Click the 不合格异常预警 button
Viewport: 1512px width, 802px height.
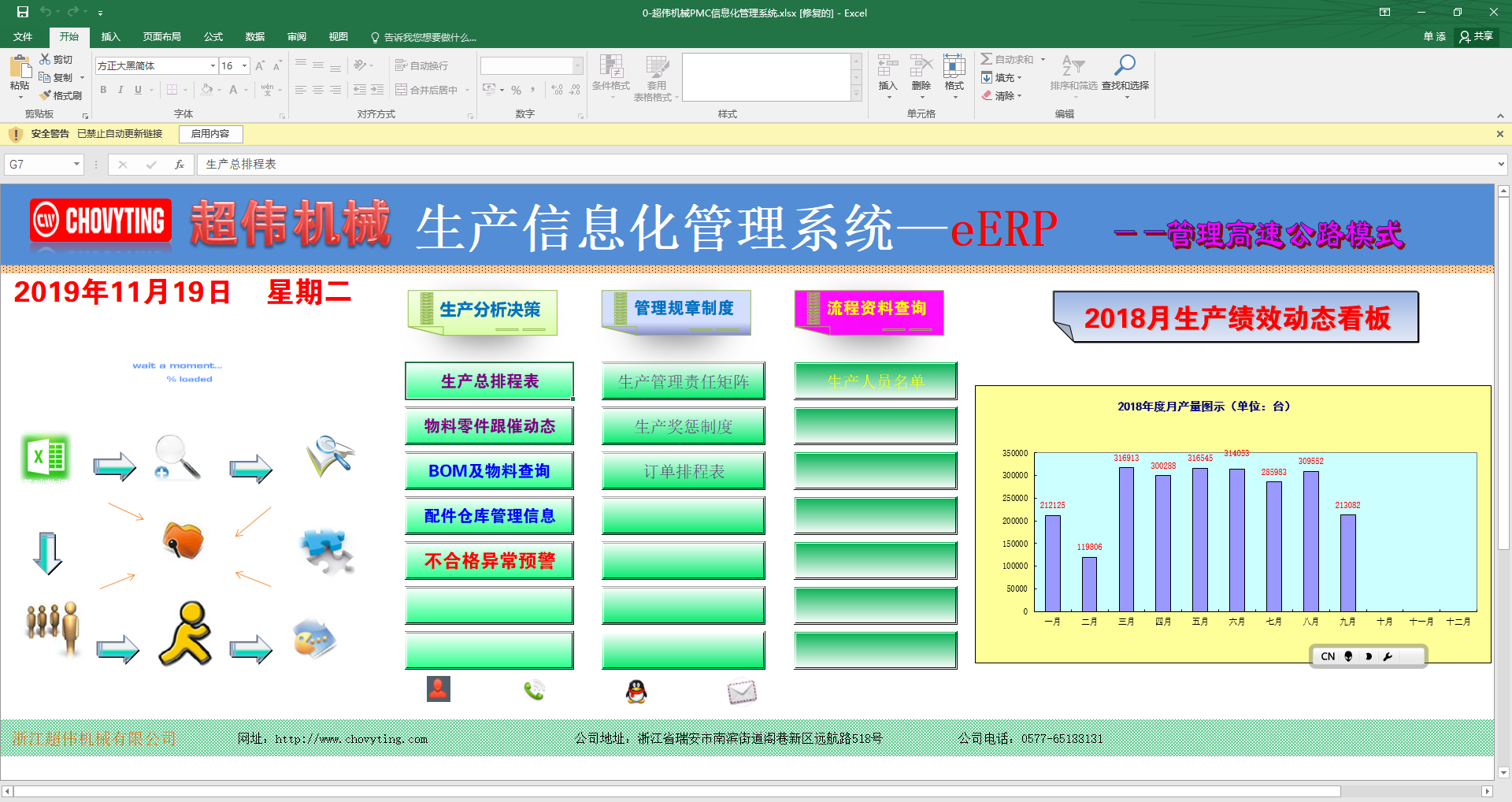(x=489, y=561)
